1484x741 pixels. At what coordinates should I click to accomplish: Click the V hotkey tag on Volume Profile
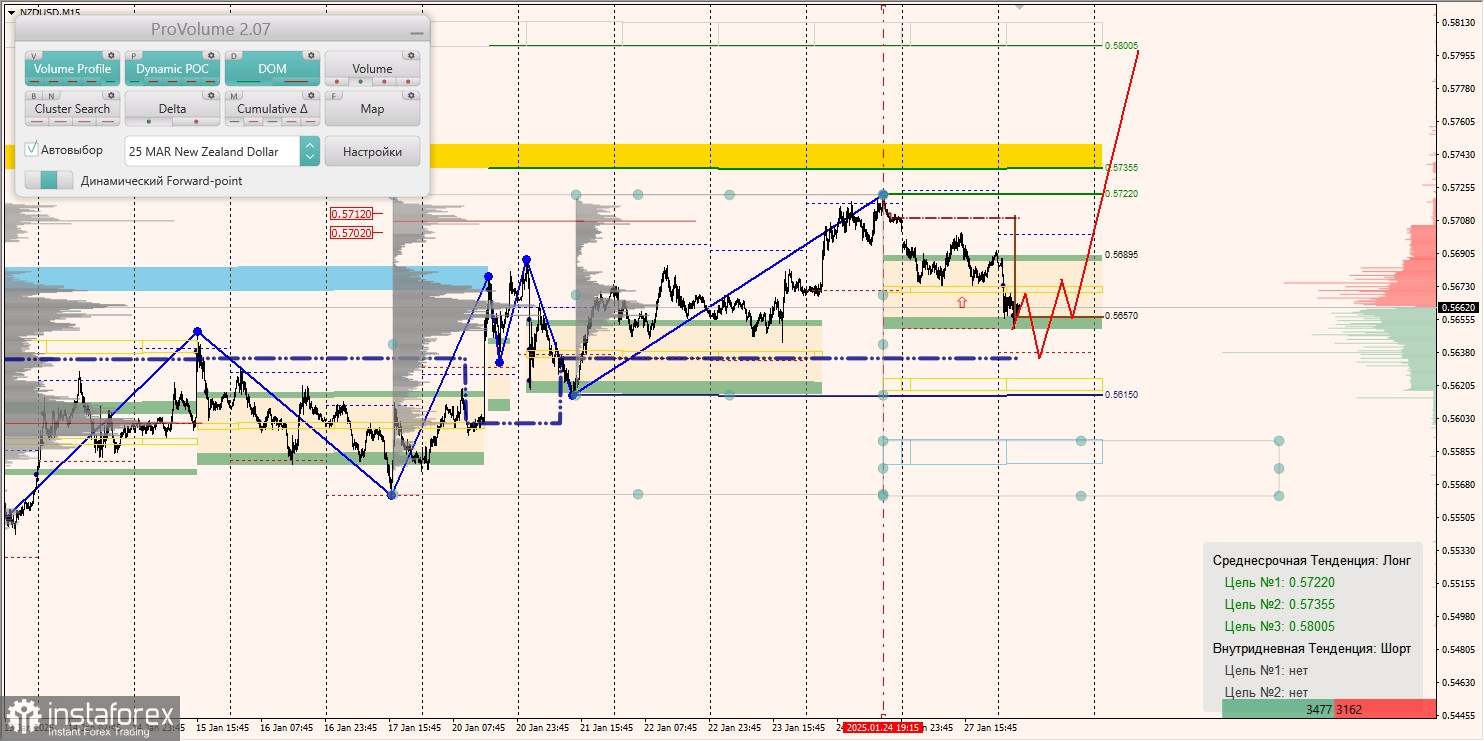34,55
